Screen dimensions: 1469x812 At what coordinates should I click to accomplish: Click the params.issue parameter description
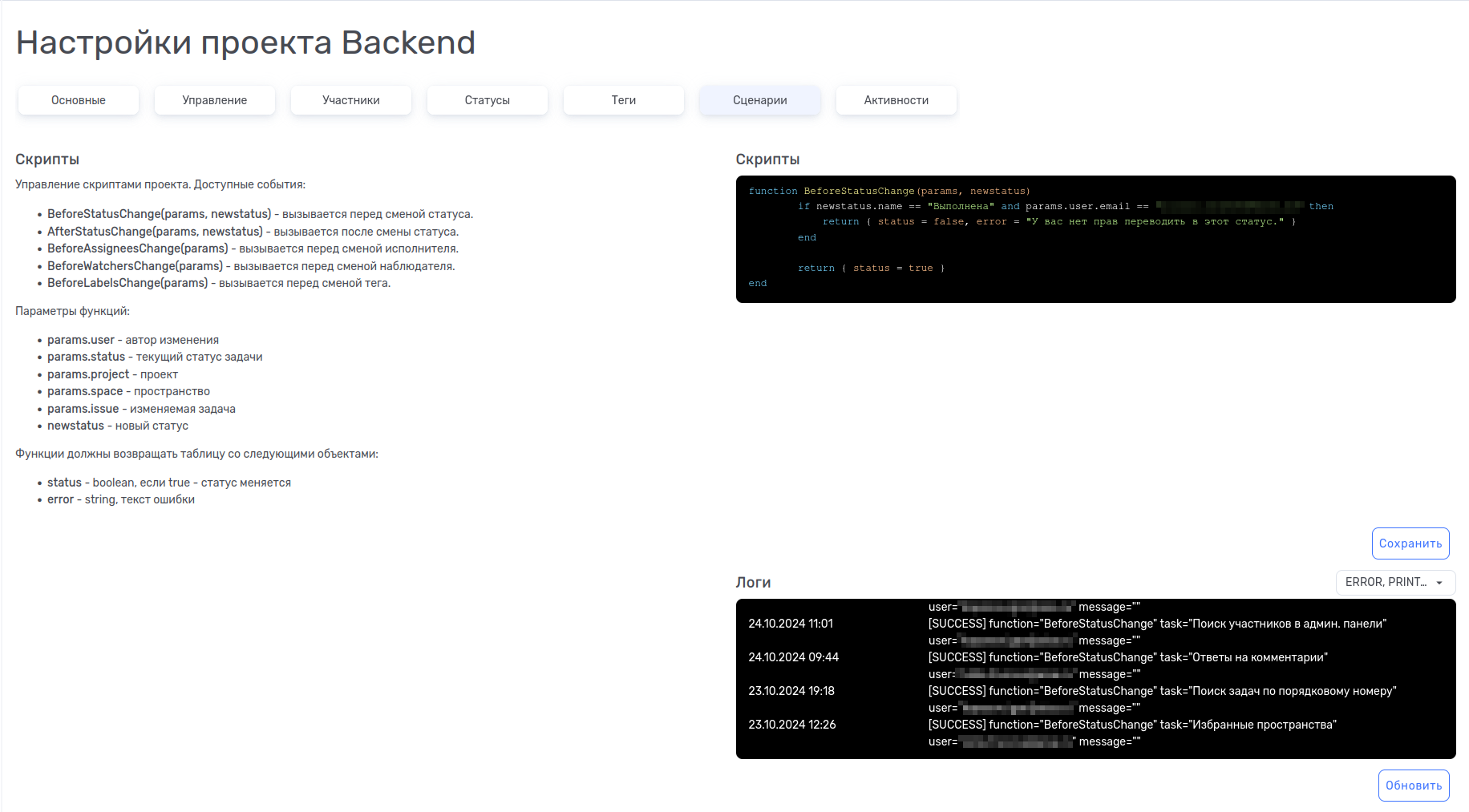pyautogui.click(x=141, y=409)
